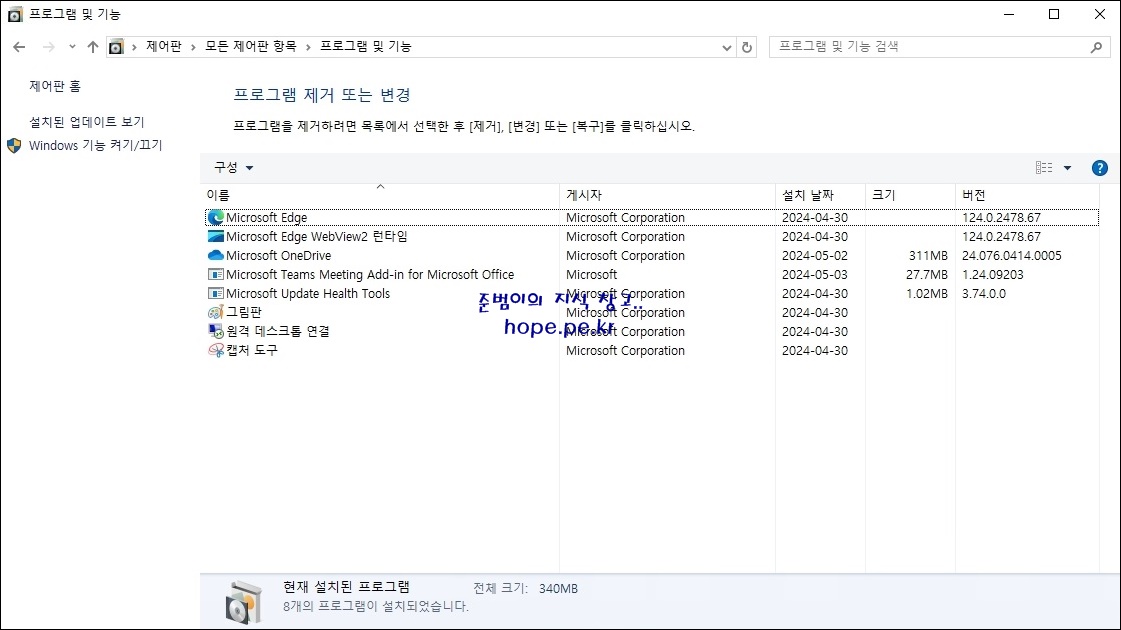This screenshot has width=1121, height=630.
Task: Sort by the 게시자 column header
Action: tap(667, 195)
